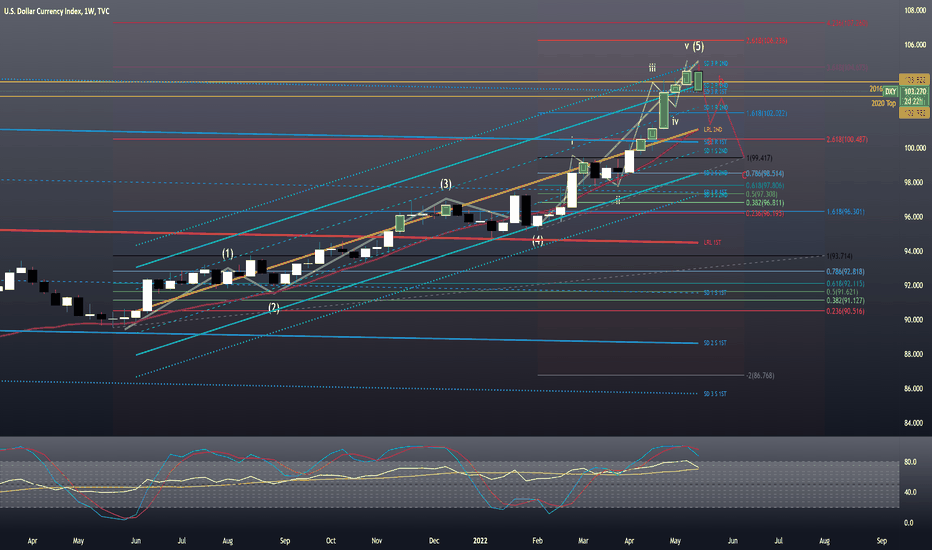
Task: Click the 1.618(102.222) Fibonacci label
Action: [x=767, y=113]
